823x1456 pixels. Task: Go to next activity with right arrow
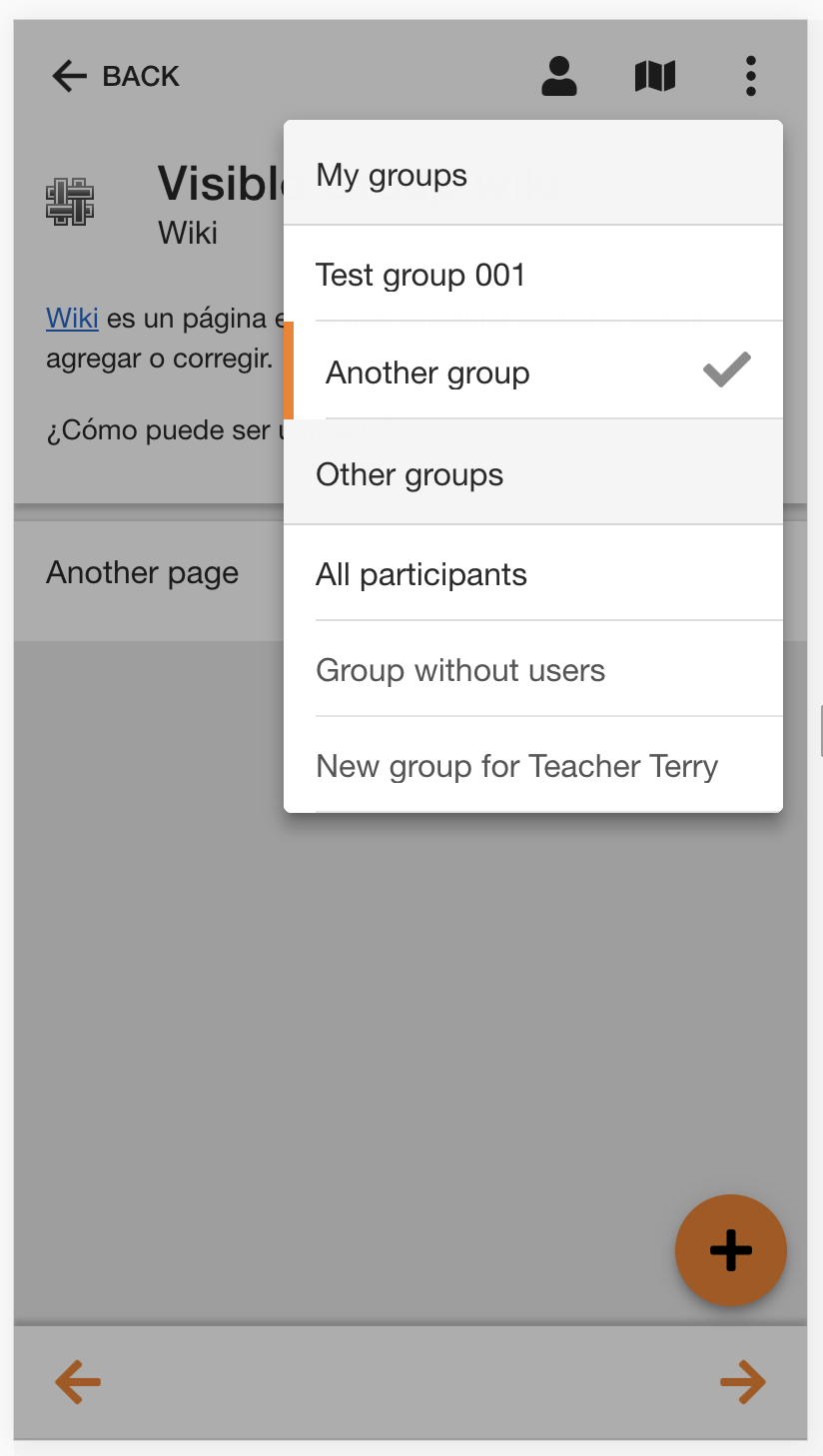[x=743, y=1382]
